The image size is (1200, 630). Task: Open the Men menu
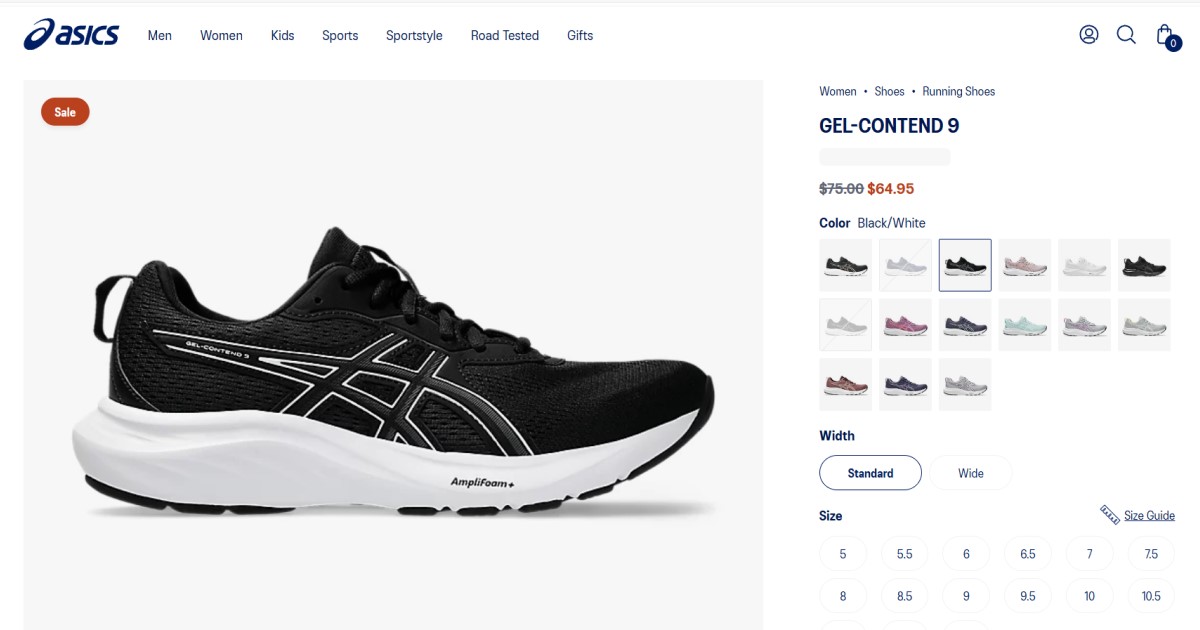coord(160,35)
